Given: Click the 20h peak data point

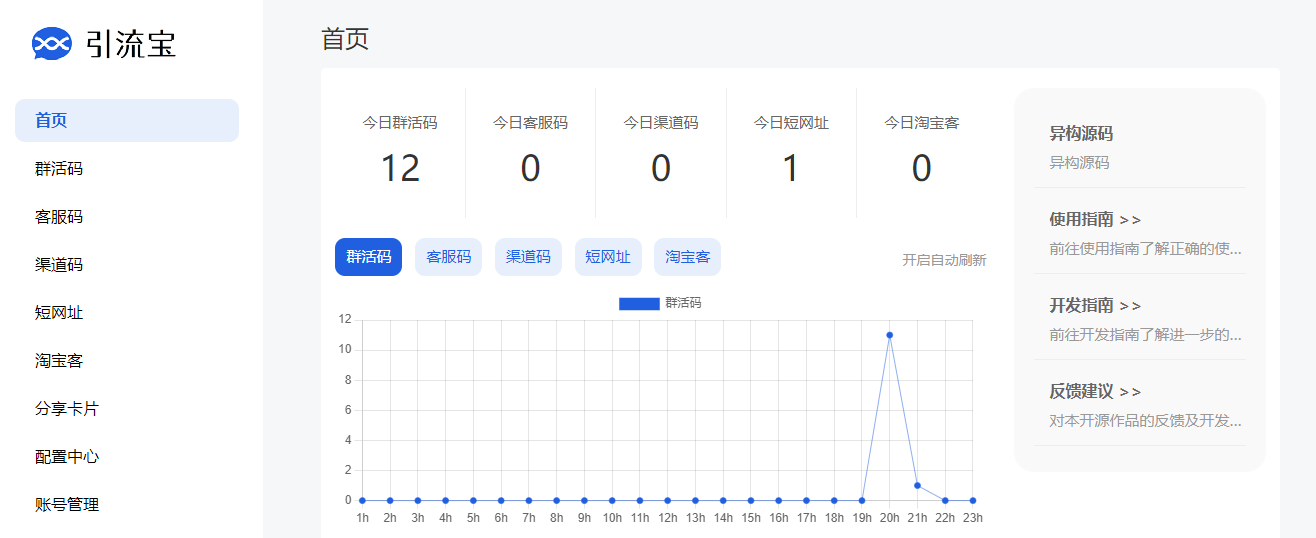Looking at the screenshot, I should (889, 335).
